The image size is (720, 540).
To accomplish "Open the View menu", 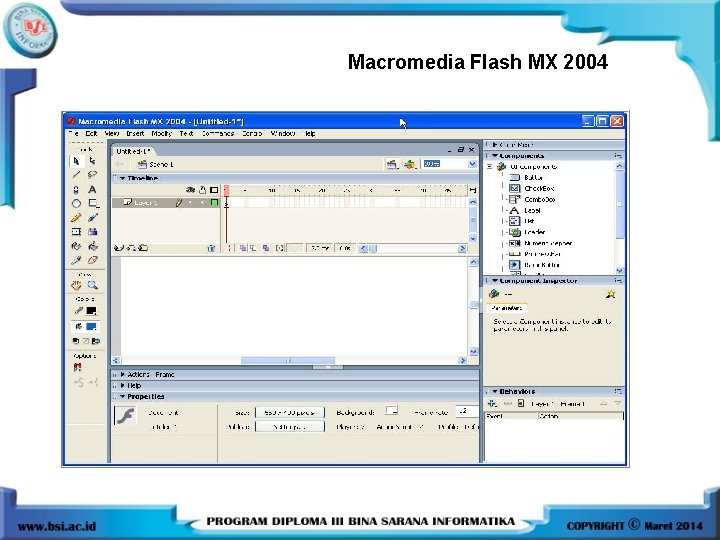I will (x=112, y=134).
